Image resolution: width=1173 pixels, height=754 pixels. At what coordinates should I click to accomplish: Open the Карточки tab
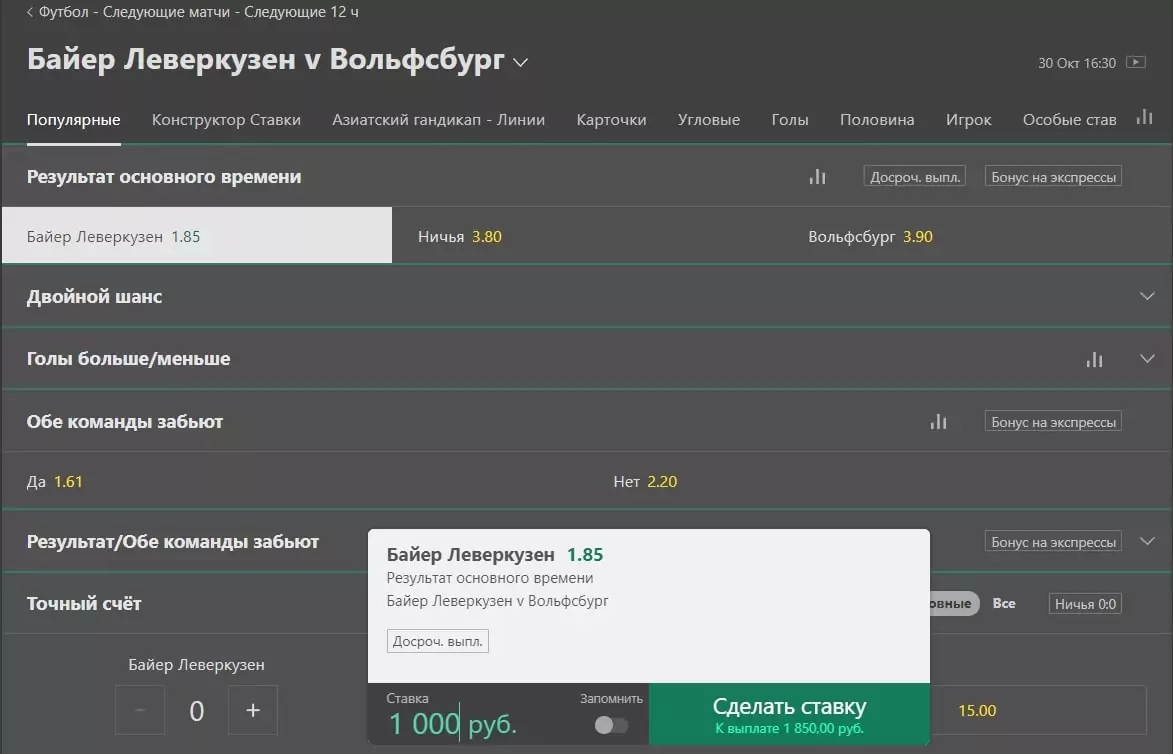611,120
